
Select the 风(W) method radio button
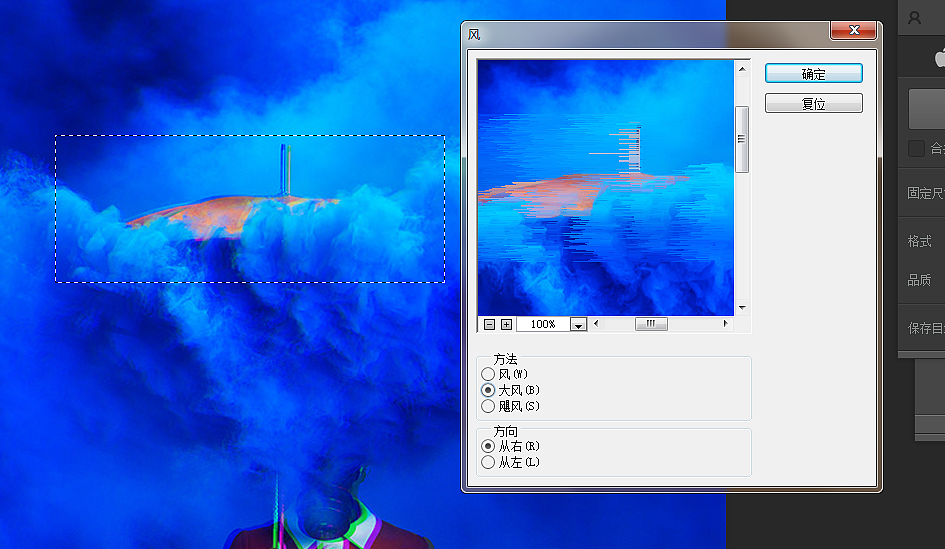(488, 374)
